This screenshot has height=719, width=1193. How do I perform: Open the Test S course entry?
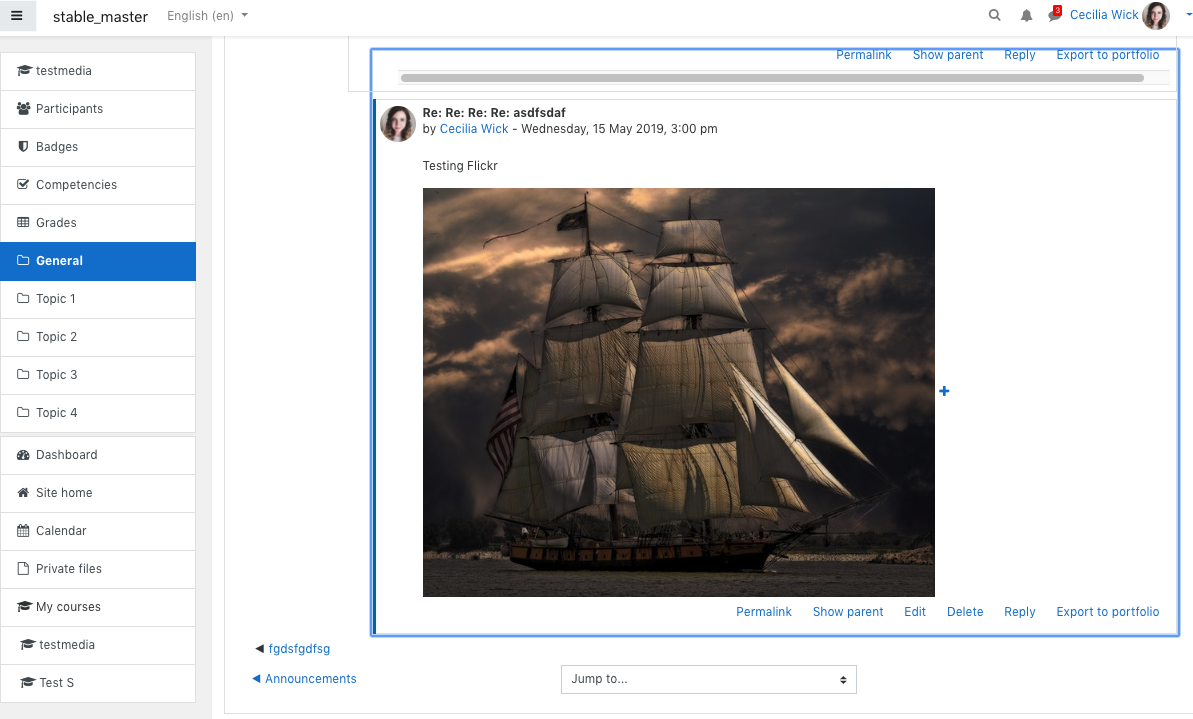coord(98,683)
